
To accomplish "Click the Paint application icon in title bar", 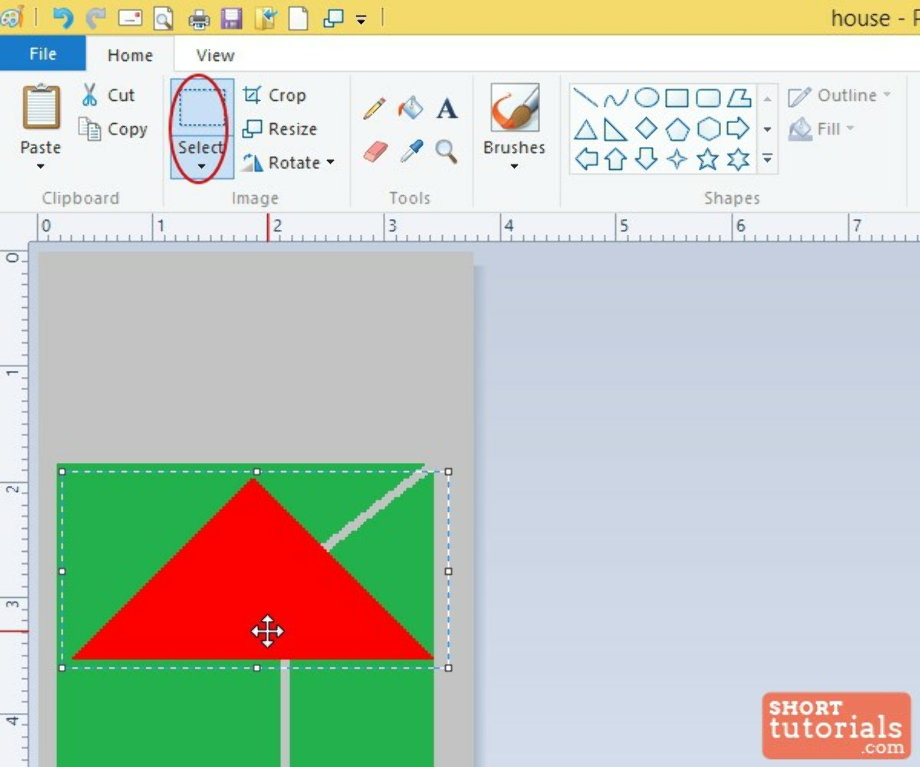I will [11, 17].
